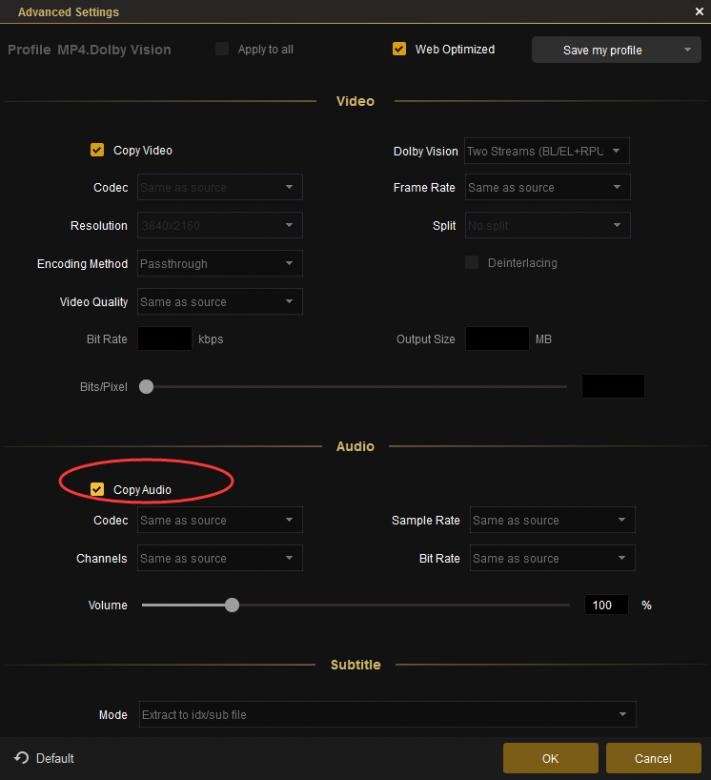
Task: Toggle the Web Optimized checkbox
Action: (x=399, y=49)
